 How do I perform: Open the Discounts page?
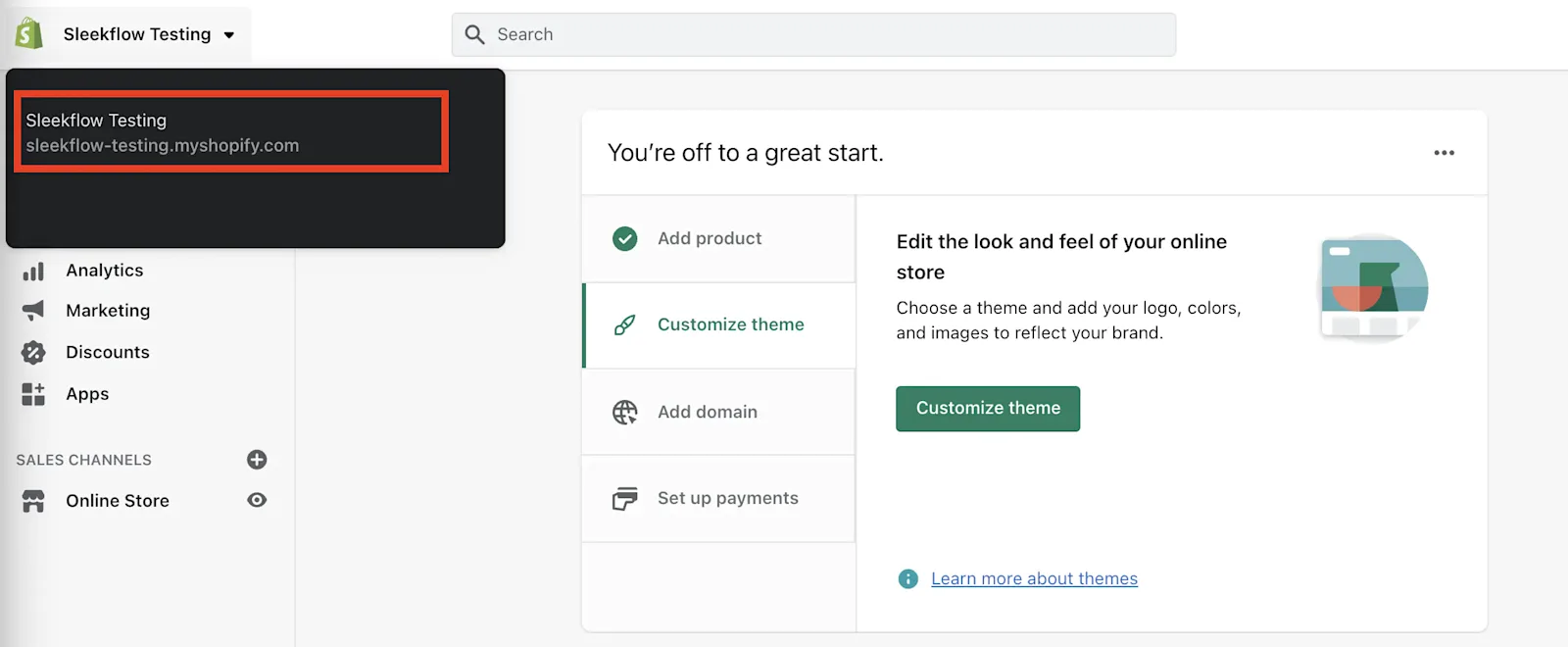tap(108, 352)
